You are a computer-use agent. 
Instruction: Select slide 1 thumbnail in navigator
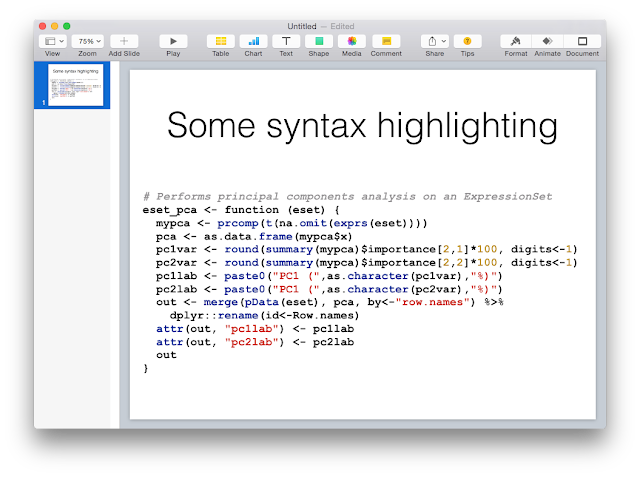click(x=76, y=85)
